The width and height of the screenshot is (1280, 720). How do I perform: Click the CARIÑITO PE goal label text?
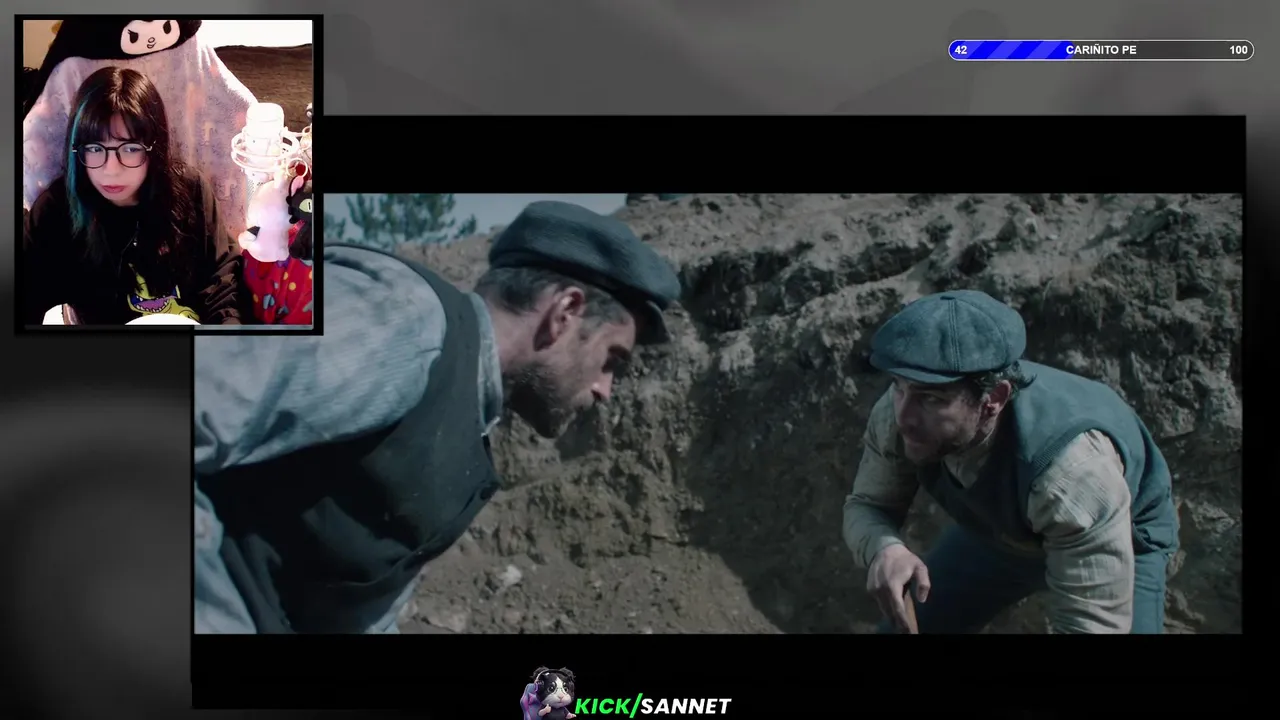coord(1101,50)
